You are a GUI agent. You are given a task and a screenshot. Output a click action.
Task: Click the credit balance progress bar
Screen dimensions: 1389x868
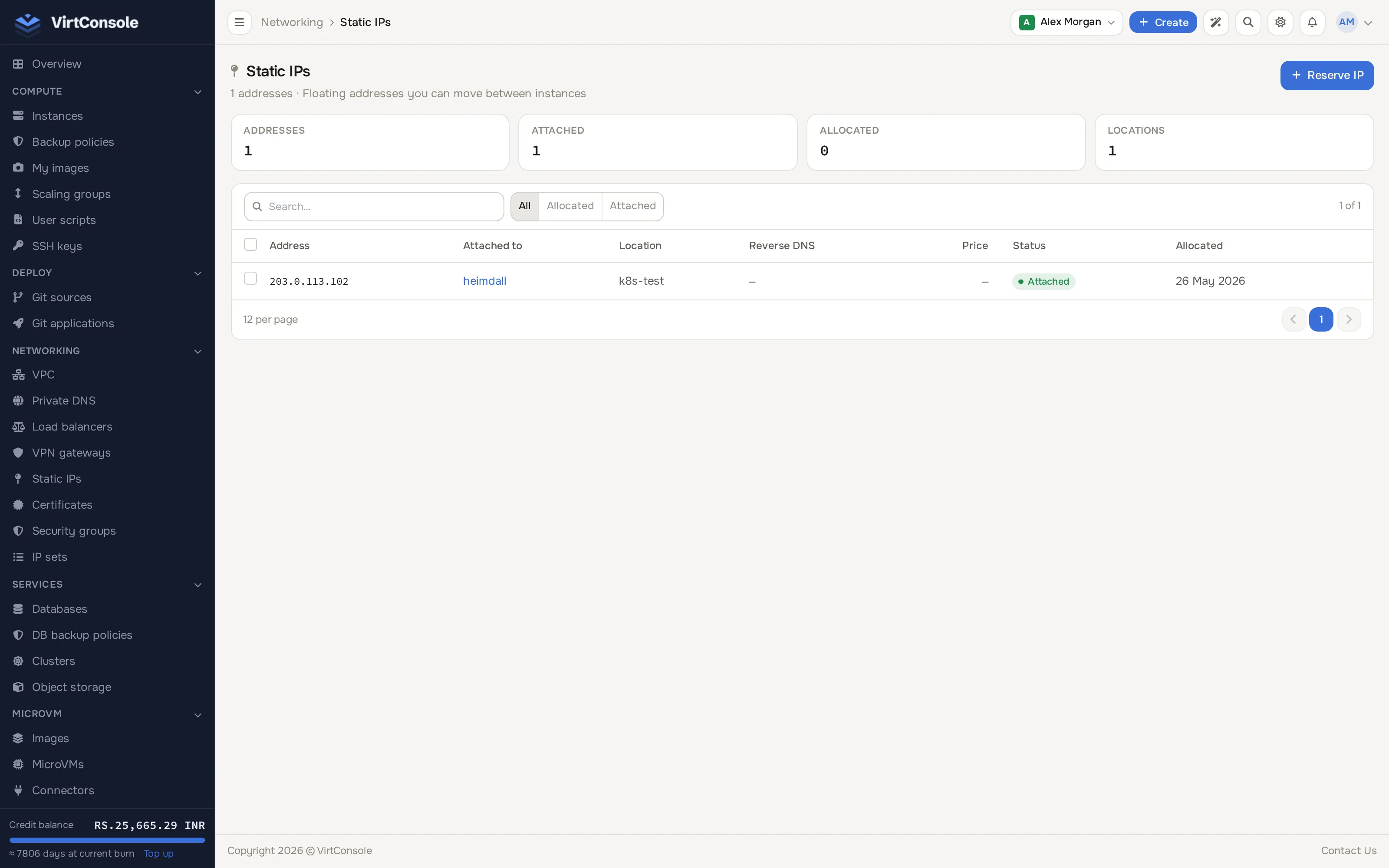point(107,841)
